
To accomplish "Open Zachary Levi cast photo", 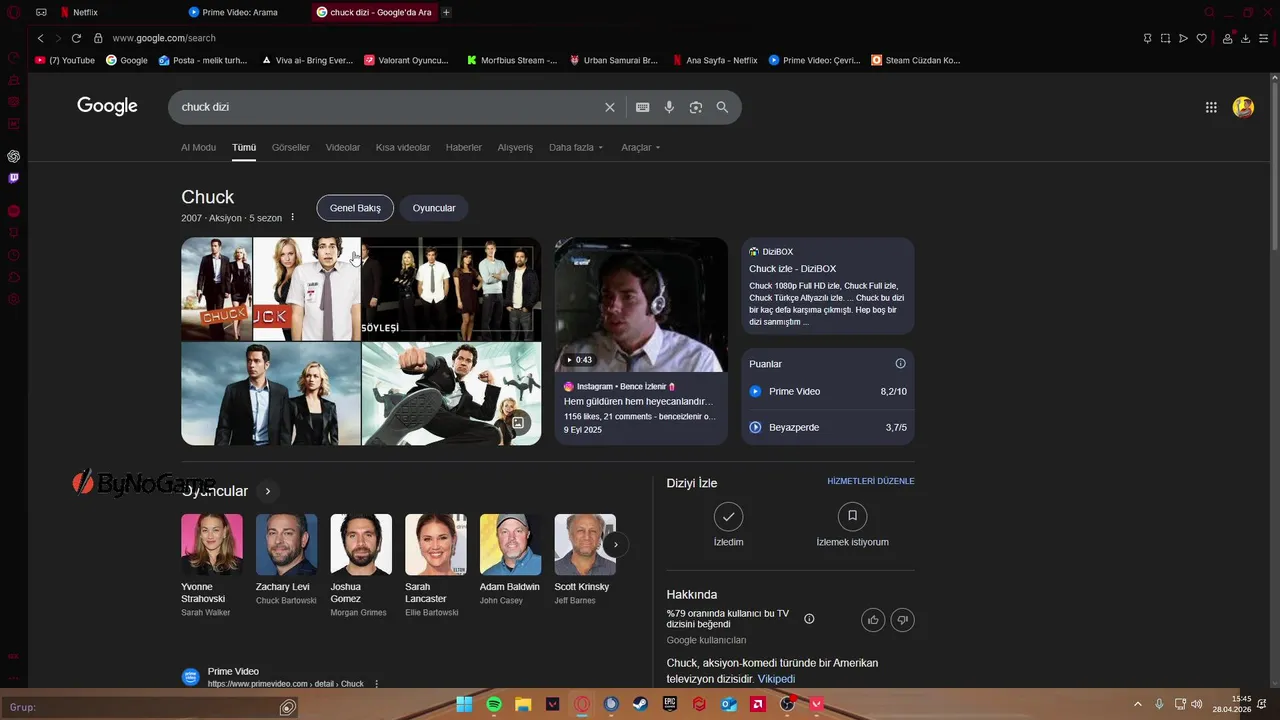I will 286,545.
